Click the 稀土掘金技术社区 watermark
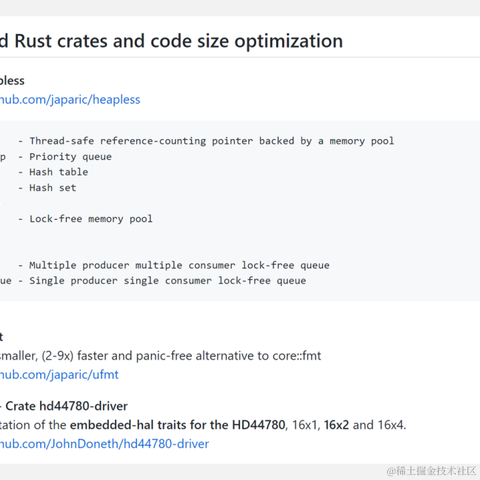 point(431,471)
